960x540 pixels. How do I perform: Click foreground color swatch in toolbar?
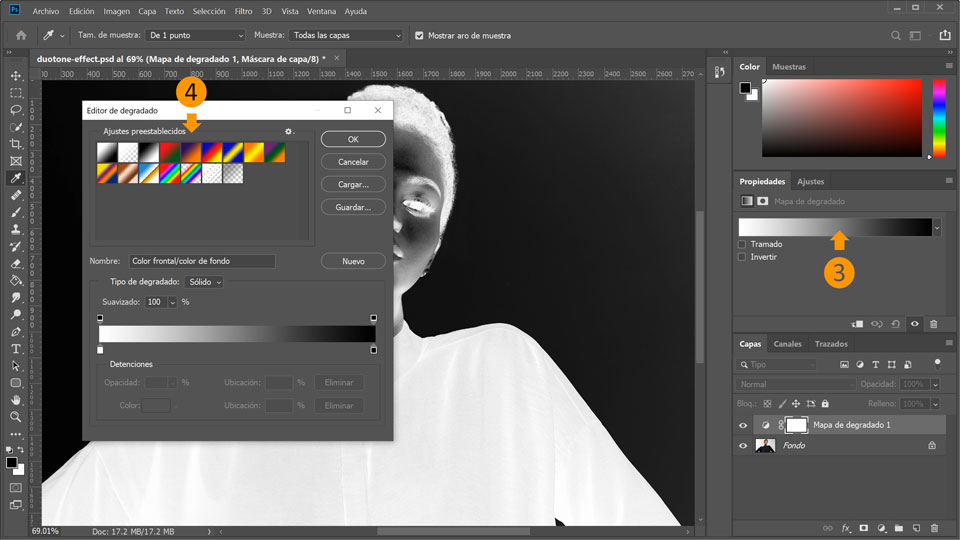coord(12,463)
